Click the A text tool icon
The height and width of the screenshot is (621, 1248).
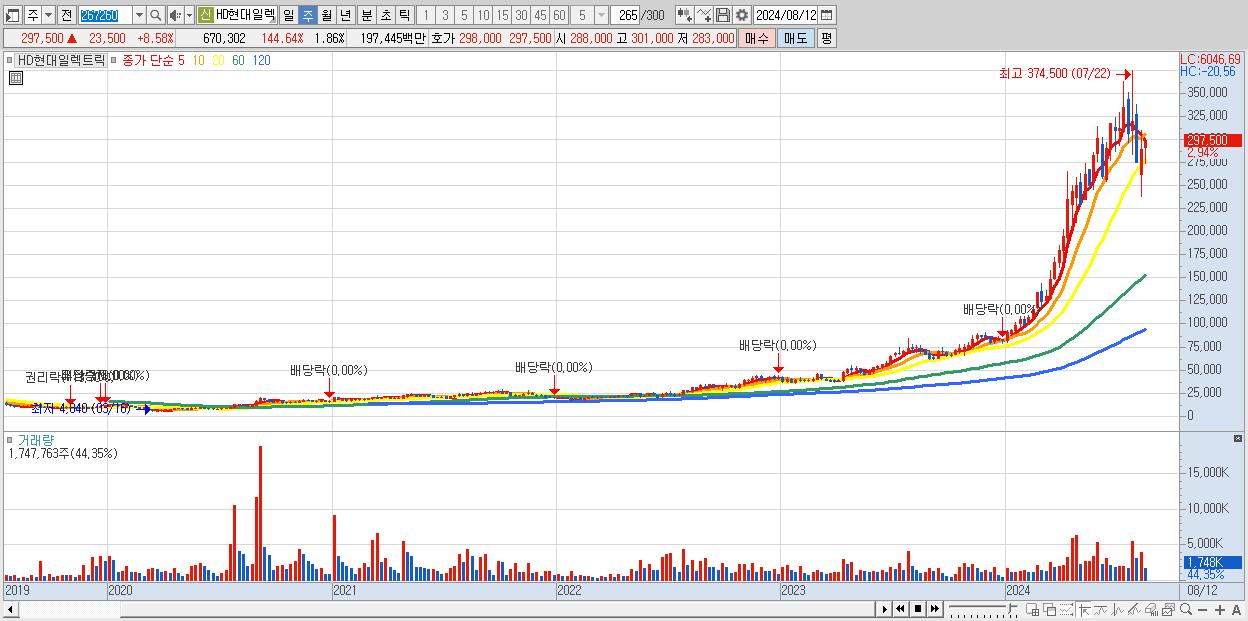1236,610
